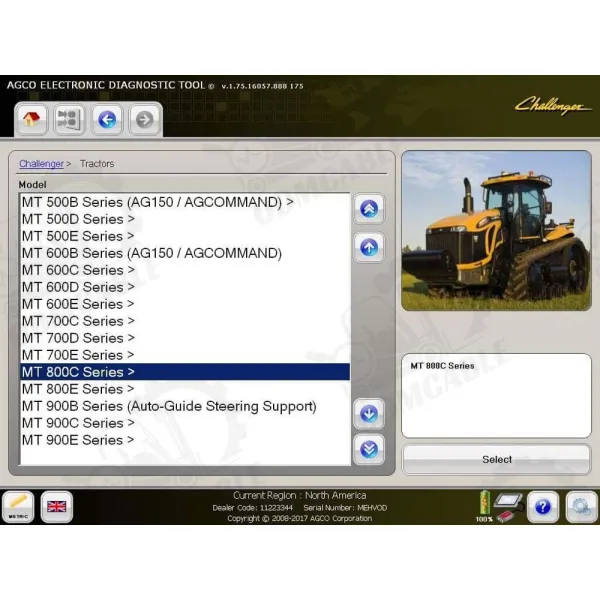Toggle the Metric units button
The height and width of the screenshot is (600, 600).
tap(18, 506)
